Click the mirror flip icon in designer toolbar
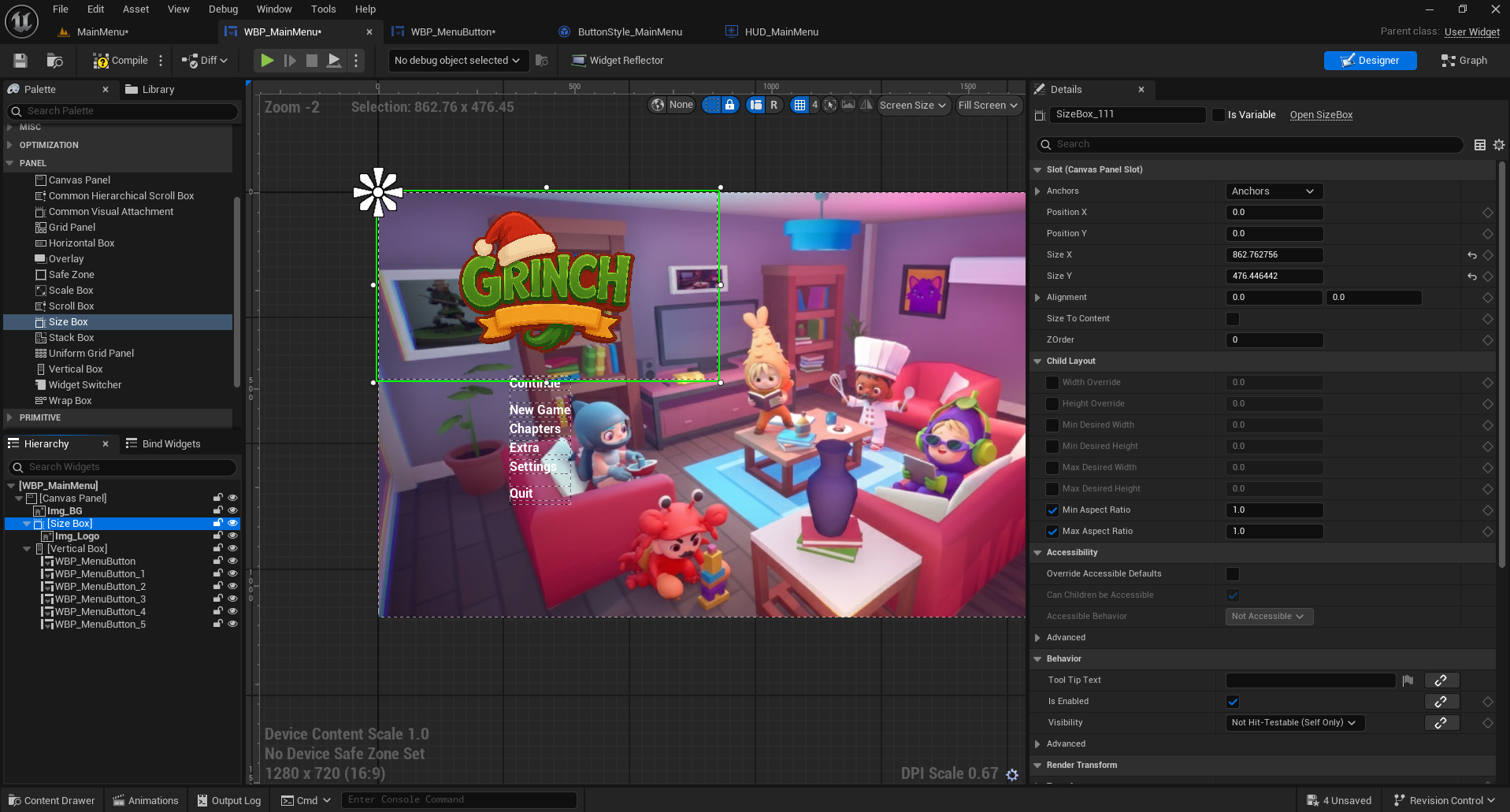This screenshot has height=812, width=1510. pyautogui.click(x=866, y=105)
